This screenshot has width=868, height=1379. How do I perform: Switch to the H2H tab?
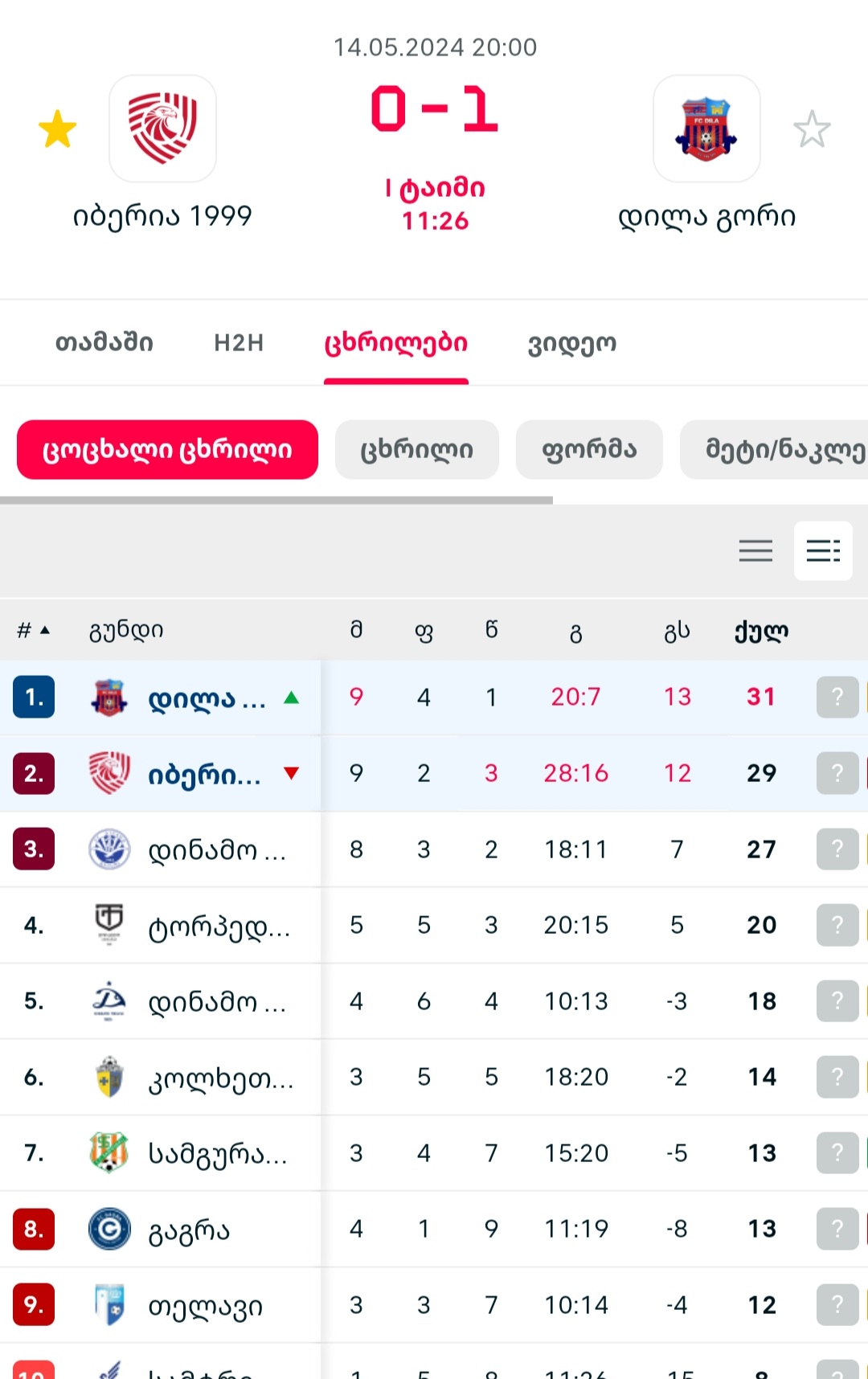click(x=239, y=343)
